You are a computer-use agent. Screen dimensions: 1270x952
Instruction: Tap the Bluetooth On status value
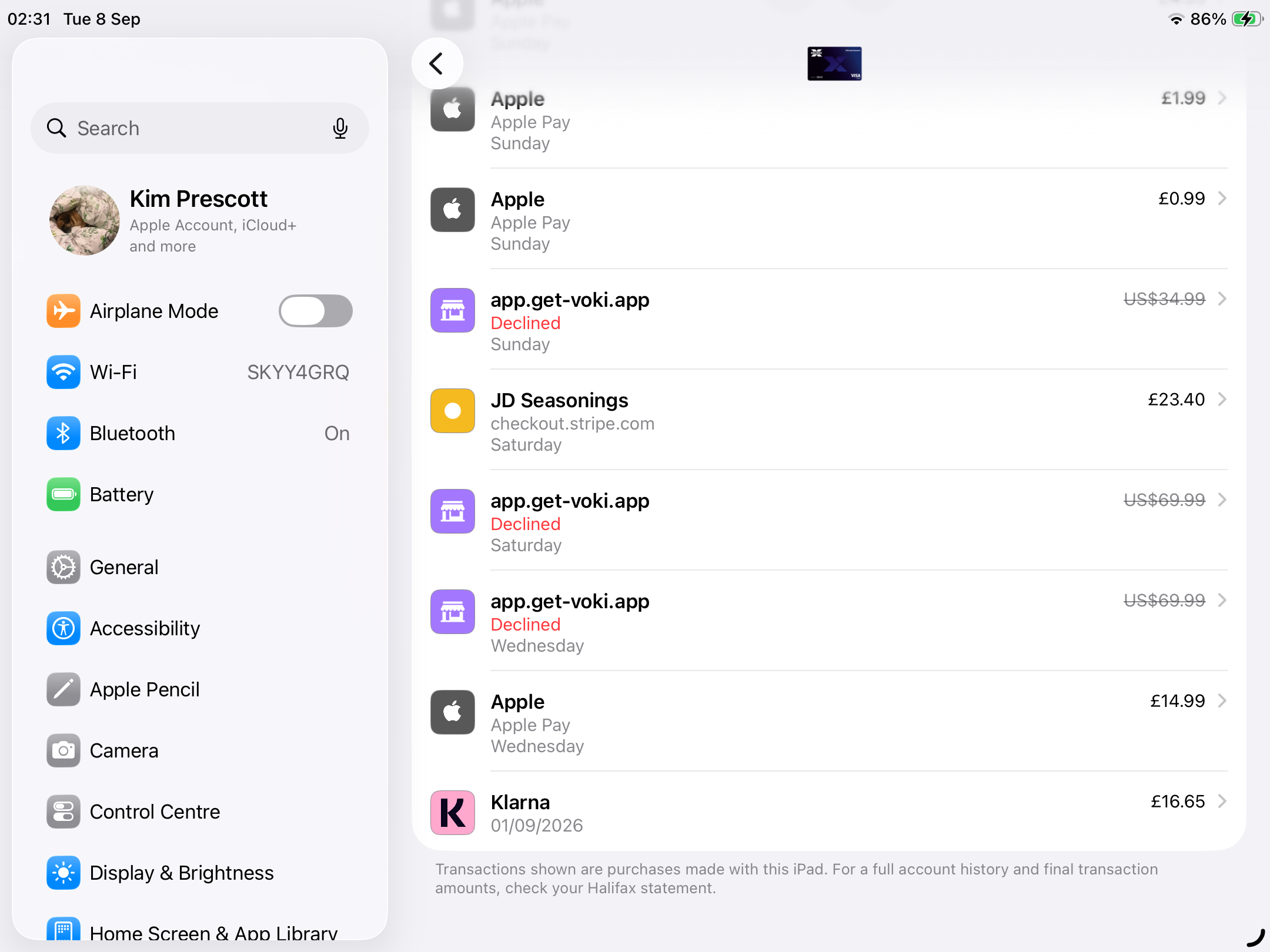pos(337,433)
